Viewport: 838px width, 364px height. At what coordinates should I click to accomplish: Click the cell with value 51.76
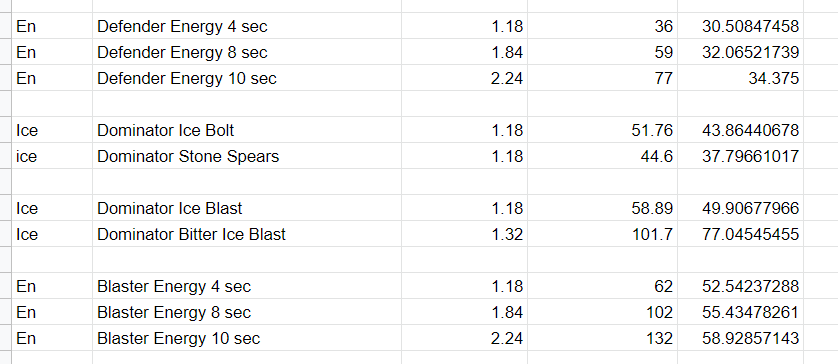(602, 130)
